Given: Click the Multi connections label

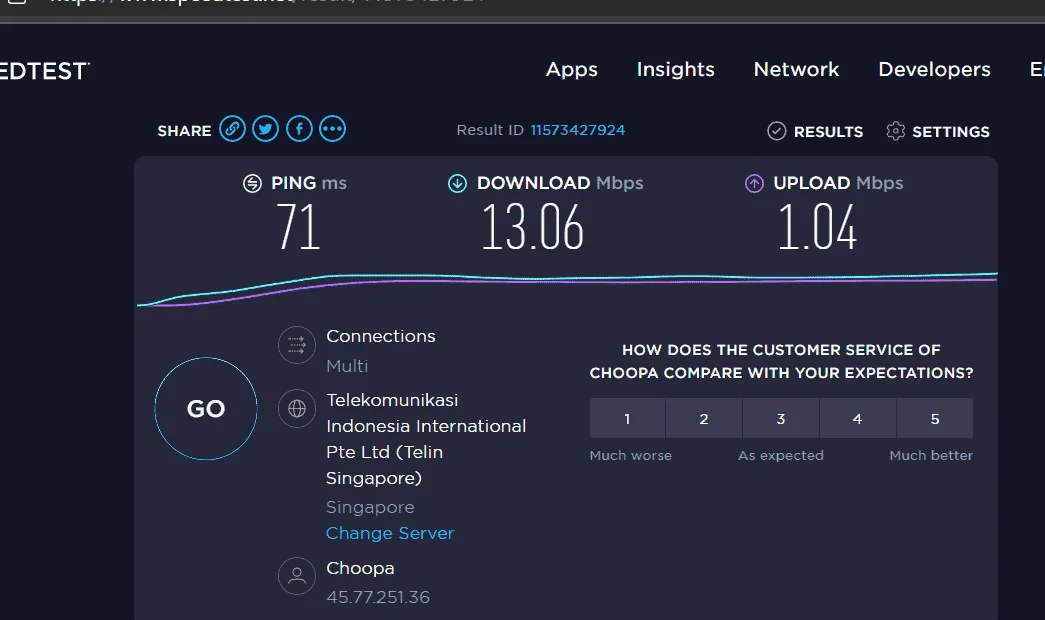Looking at the screenshot, I should point(347,366).
